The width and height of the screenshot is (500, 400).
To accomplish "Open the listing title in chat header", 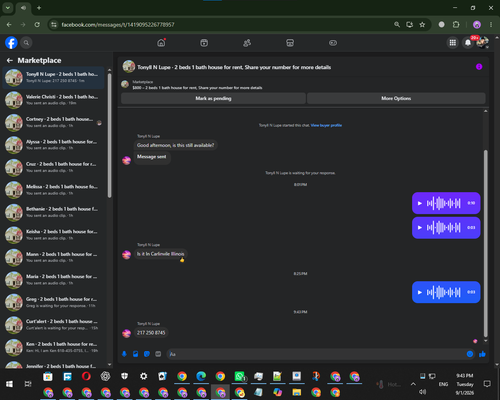I will pyautogui.click(x=234, y=67).
